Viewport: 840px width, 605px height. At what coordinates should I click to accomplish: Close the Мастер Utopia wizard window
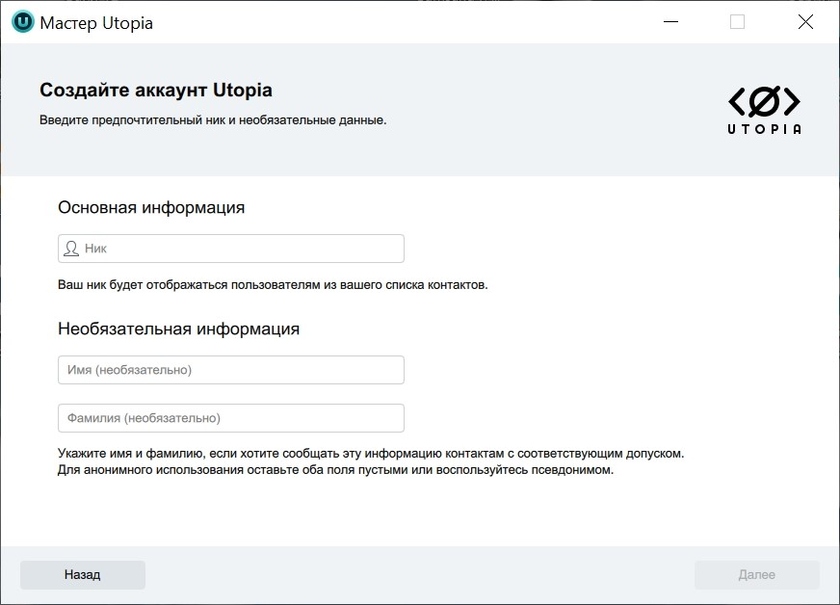pos(805,22)
